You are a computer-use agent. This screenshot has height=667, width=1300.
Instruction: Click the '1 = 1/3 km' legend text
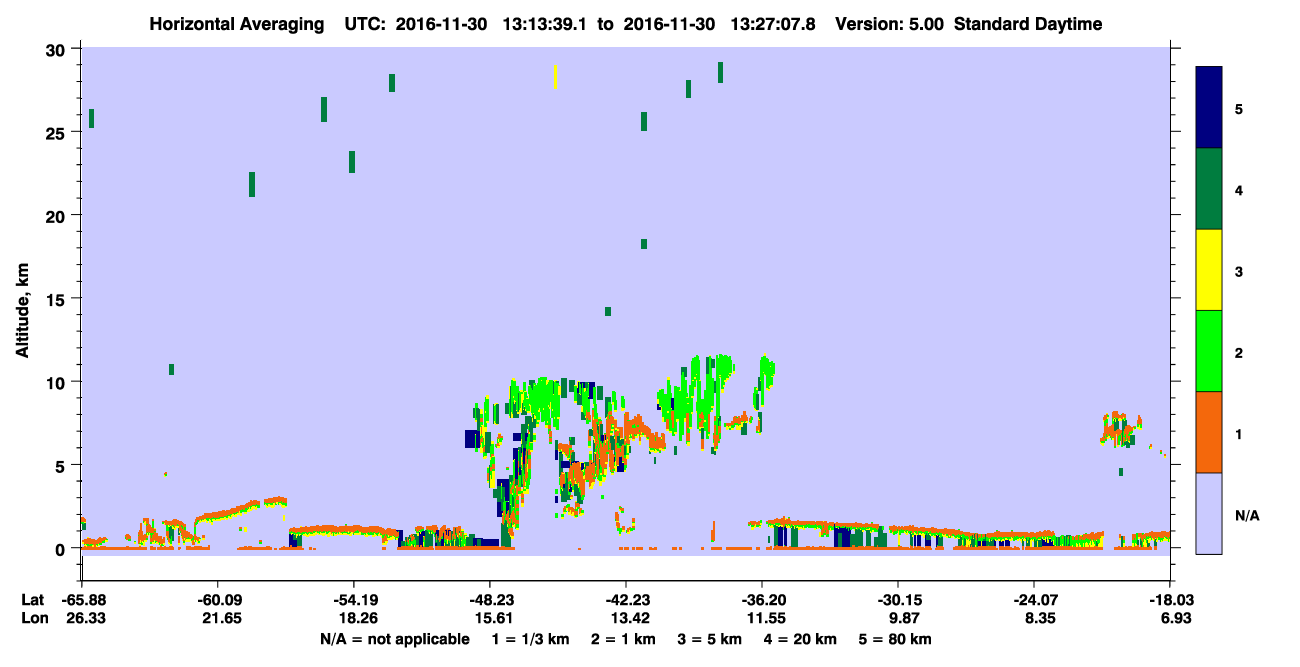(530, 639)
